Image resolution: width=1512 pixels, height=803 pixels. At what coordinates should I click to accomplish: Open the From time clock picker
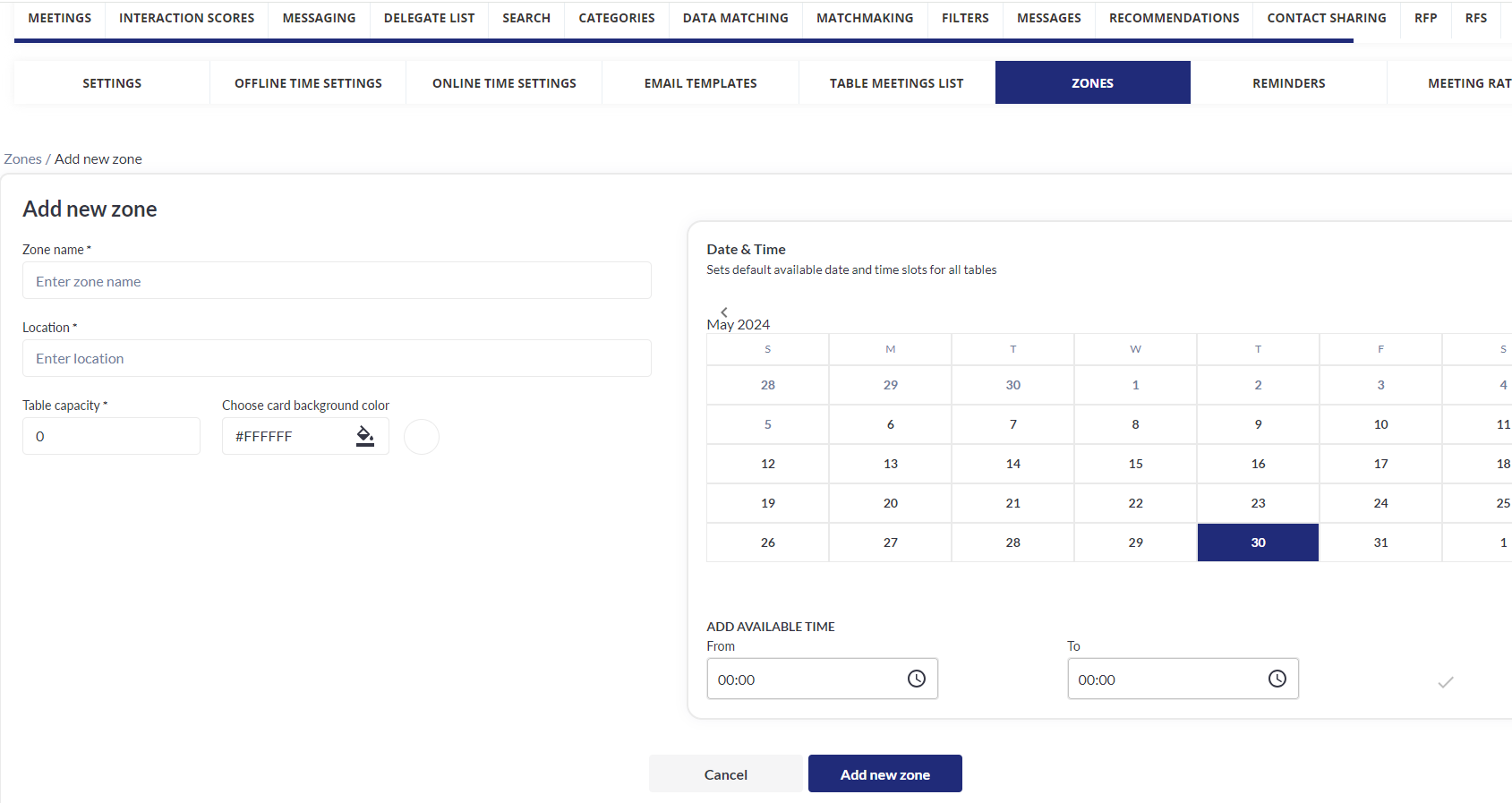pyautogui.click(x=916, y=679)
